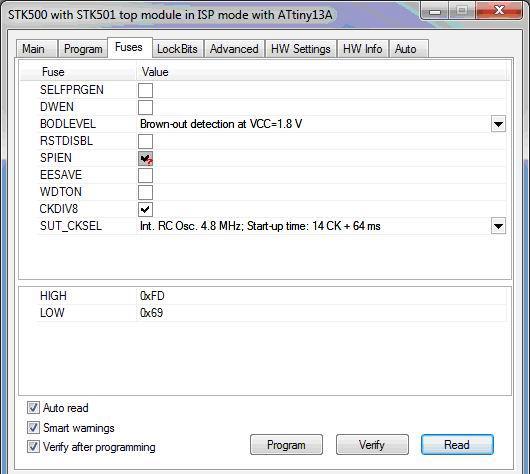
Task: Select the Int. RC Osc. 4.8 MHz value
Action: [x=260, y=226]
